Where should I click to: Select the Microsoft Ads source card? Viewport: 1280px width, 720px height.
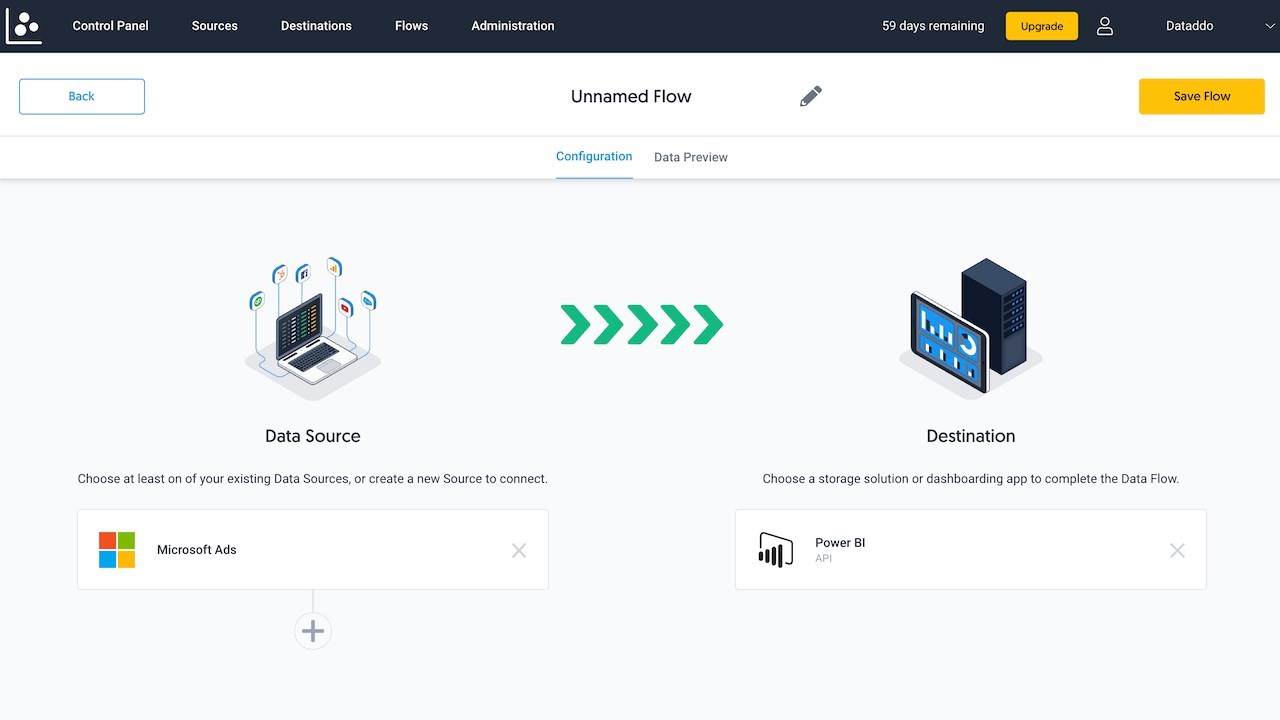313,550
